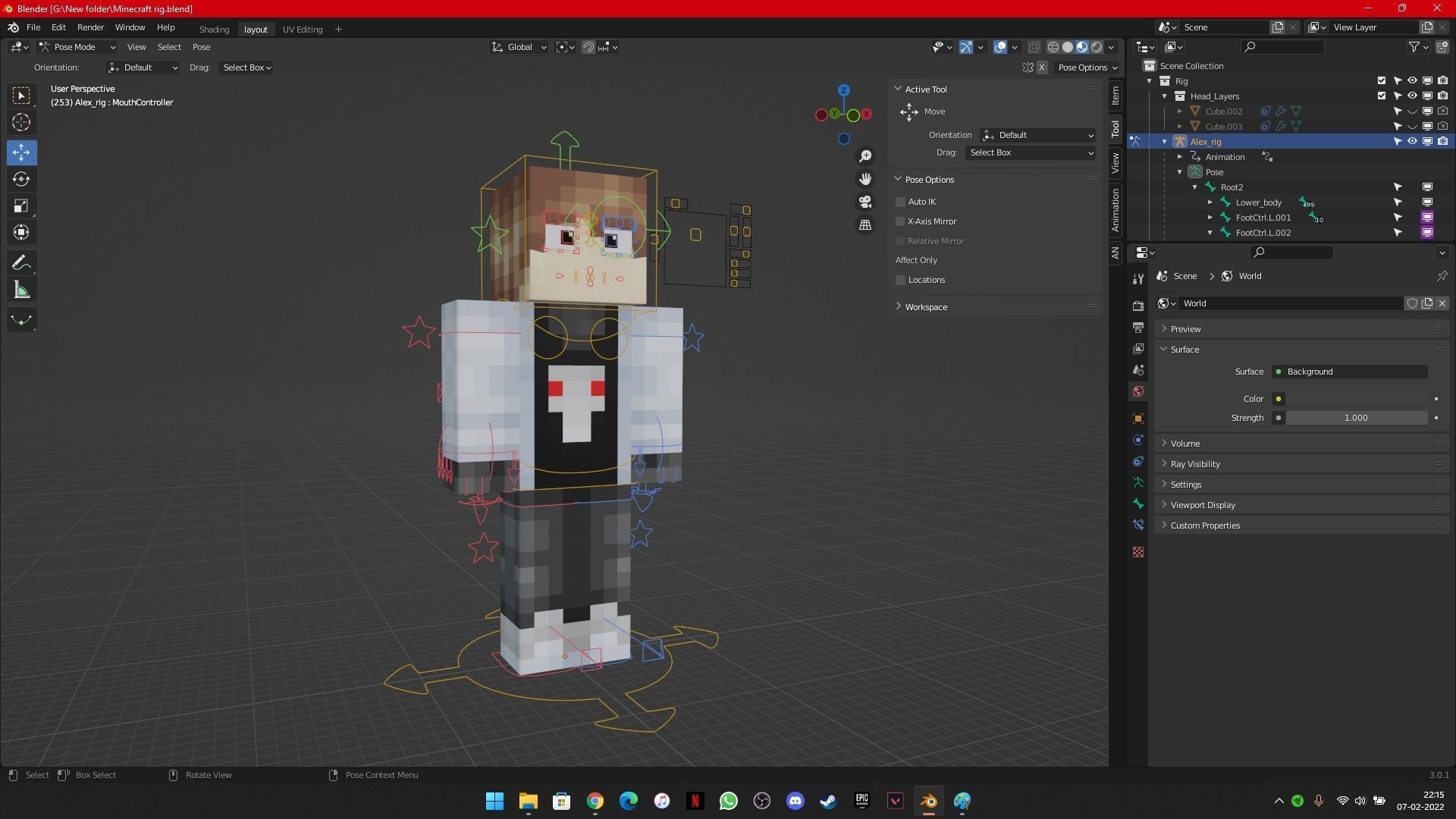
Task: Click the Blender logo menu icon
Action: click(x=13, y=27)
